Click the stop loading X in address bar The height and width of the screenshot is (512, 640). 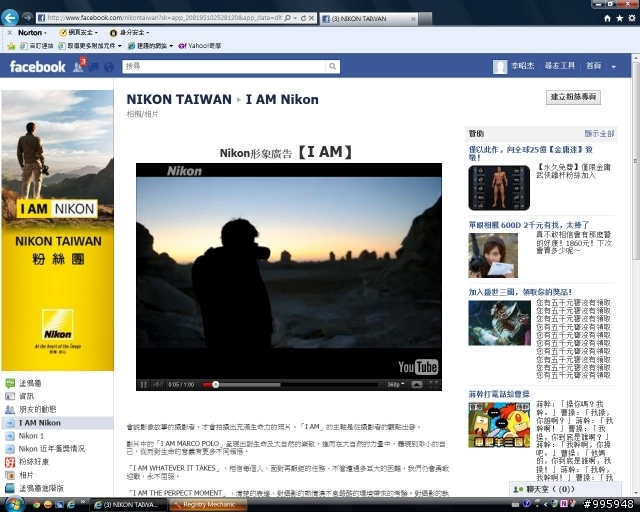(x=311, y=18)
